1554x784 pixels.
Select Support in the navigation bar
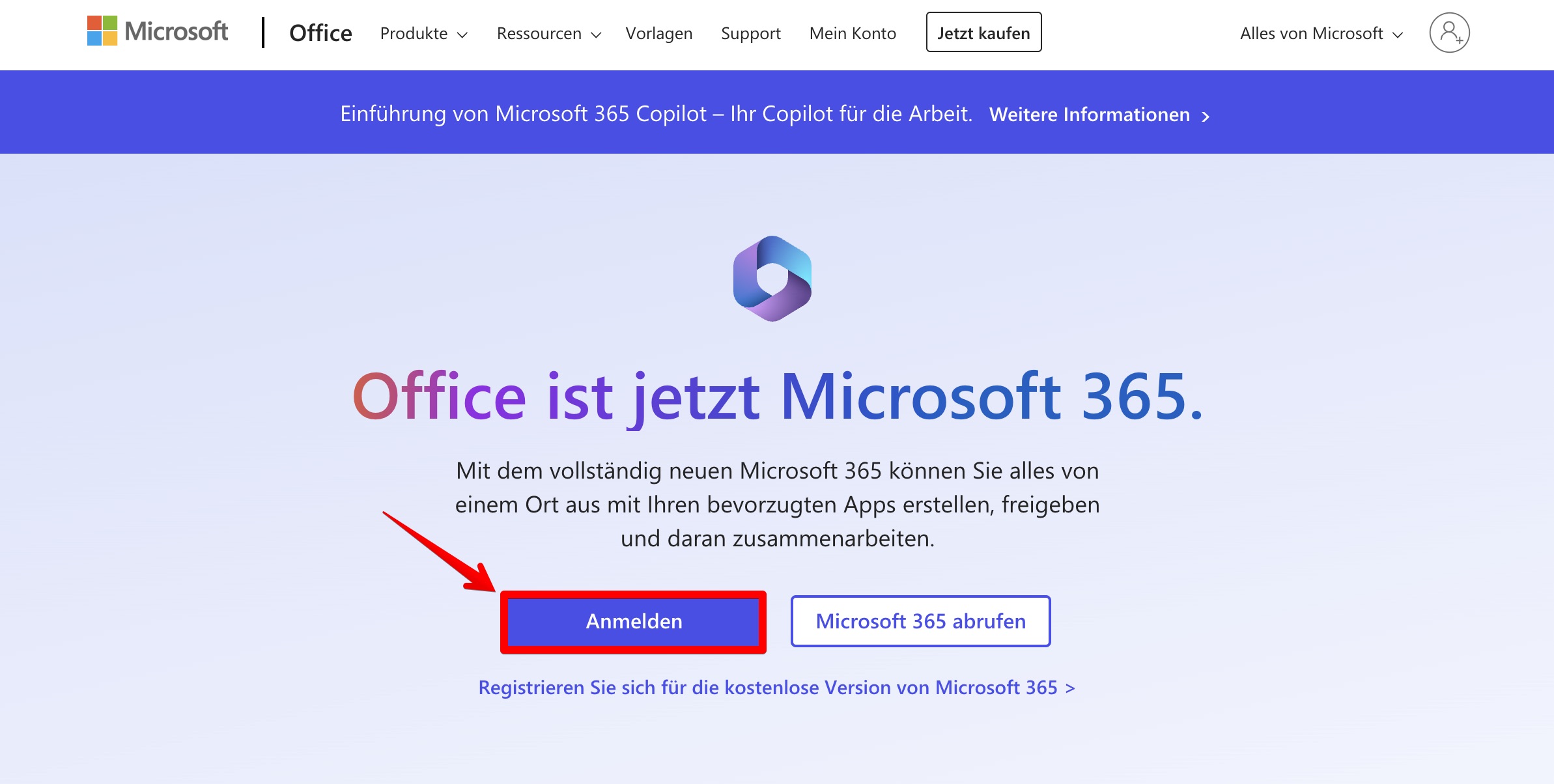(750, 33)
